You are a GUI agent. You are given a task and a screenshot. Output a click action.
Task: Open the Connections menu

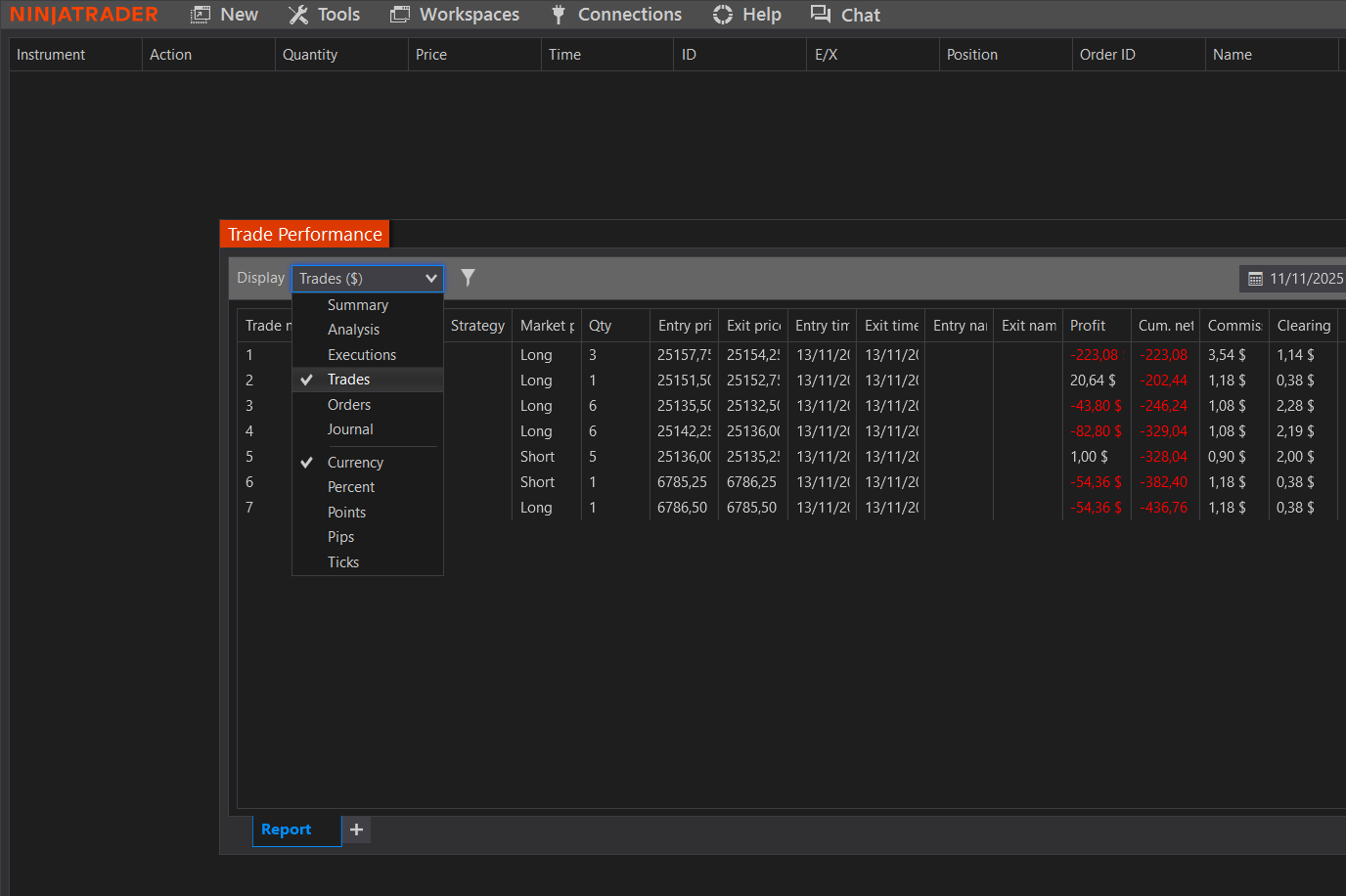[629, 14]
